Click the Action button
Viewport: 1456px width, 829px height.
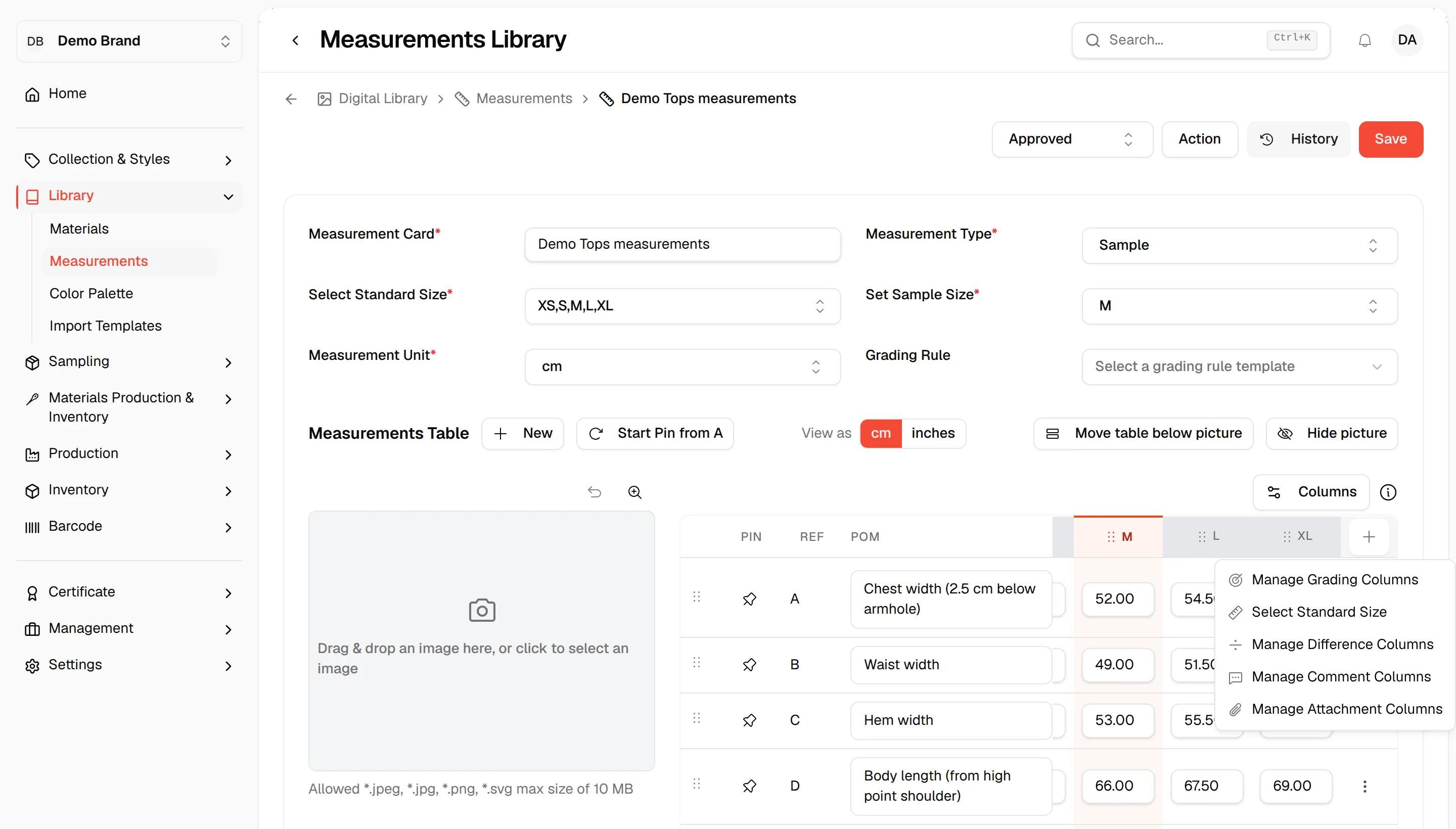coord(1199,140)
